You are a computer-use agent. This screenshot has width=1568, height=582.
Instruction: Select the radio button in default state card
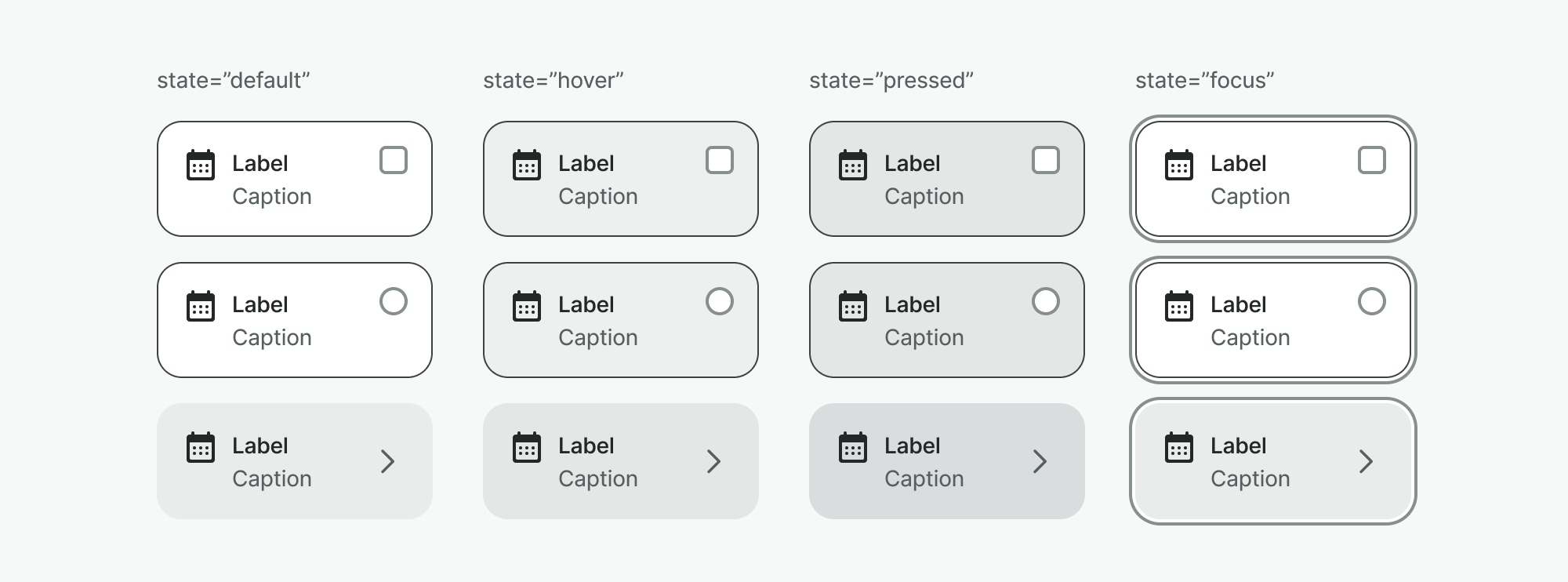pos(394,301)
